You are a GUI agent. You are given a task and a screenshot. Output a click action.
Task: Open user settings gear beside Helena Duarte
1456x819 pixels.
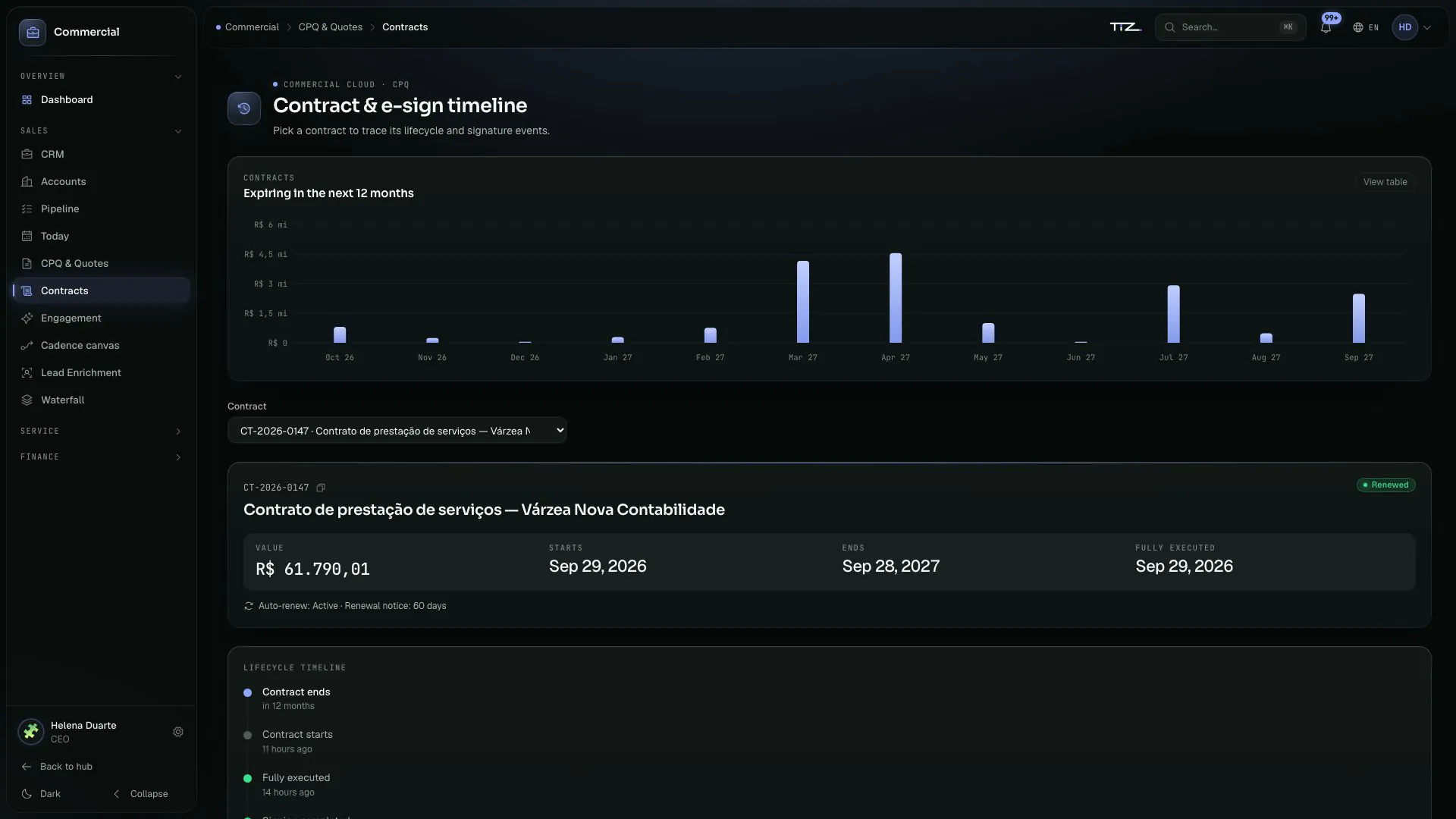(178, 732)
